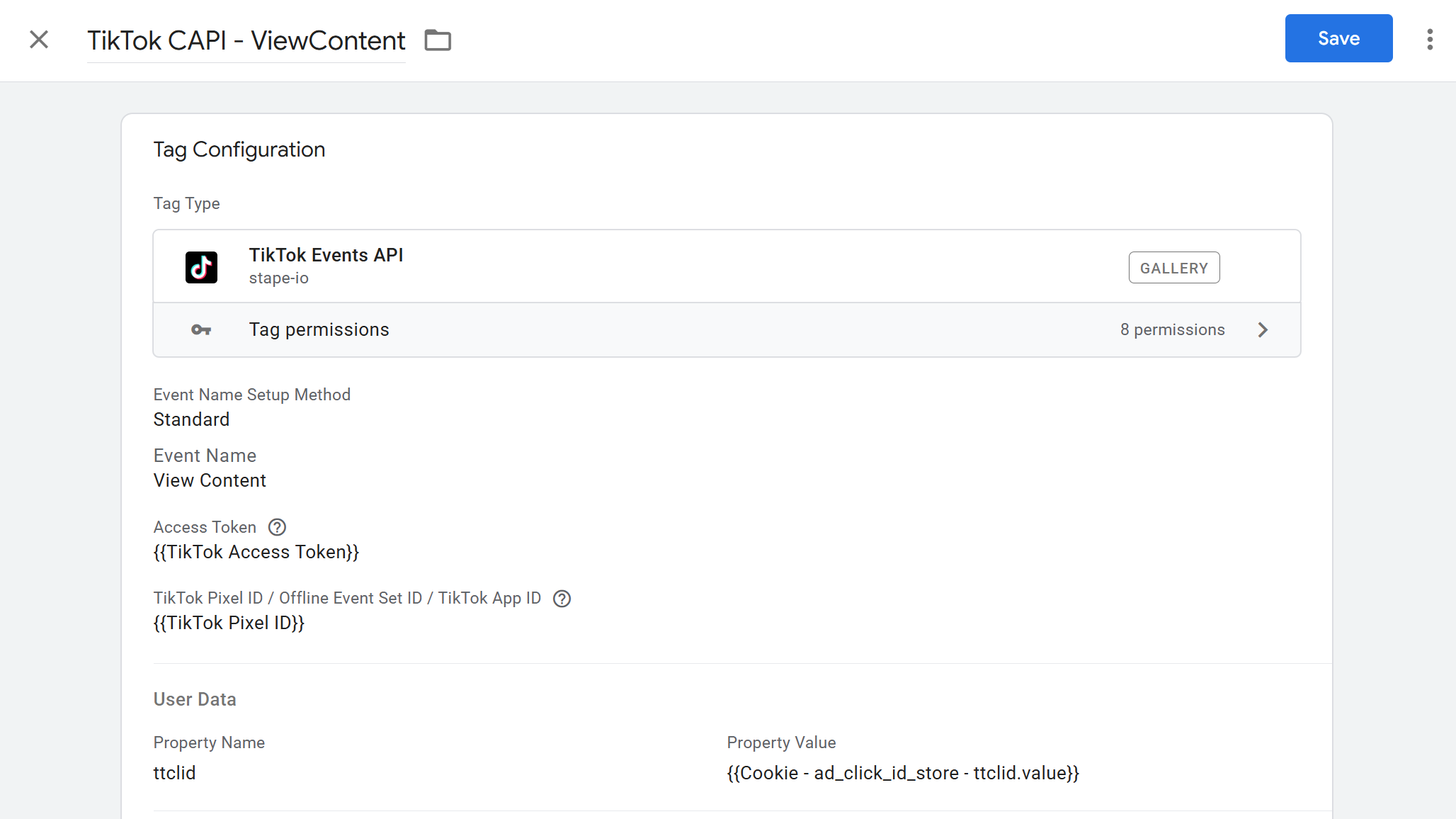Open the TikTok Pixel ID help icon

pyautogui.click(x=562, y=599)
